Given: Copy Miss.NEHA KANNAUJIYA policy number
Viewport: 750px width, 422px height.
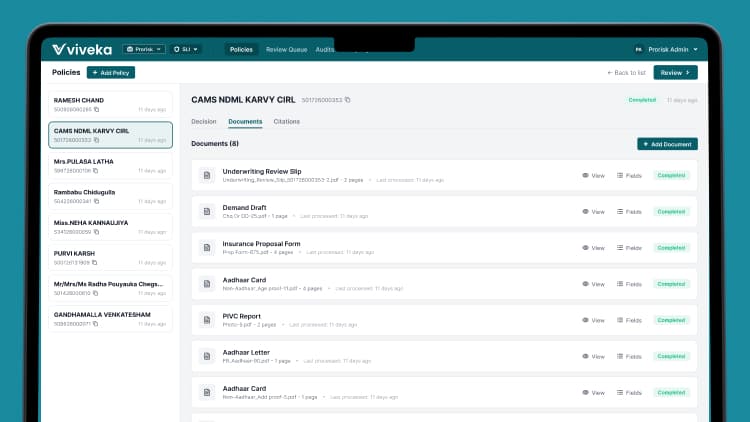Looking at the screenshot, I should click(x=97, y=232).
